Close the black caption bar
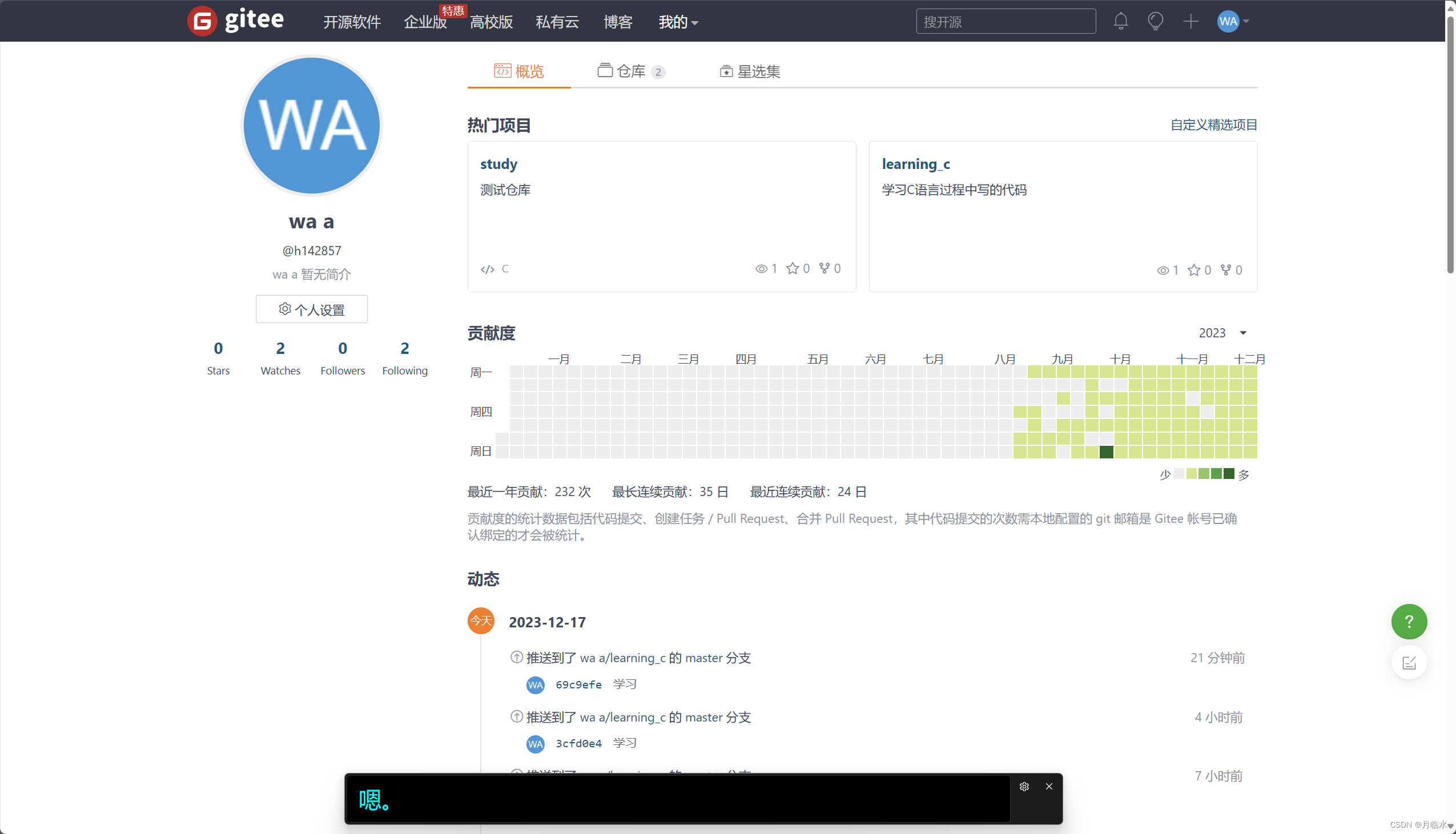This screenshot has width=1456, height=834. pyautogui.click(x=1049, y=787)
